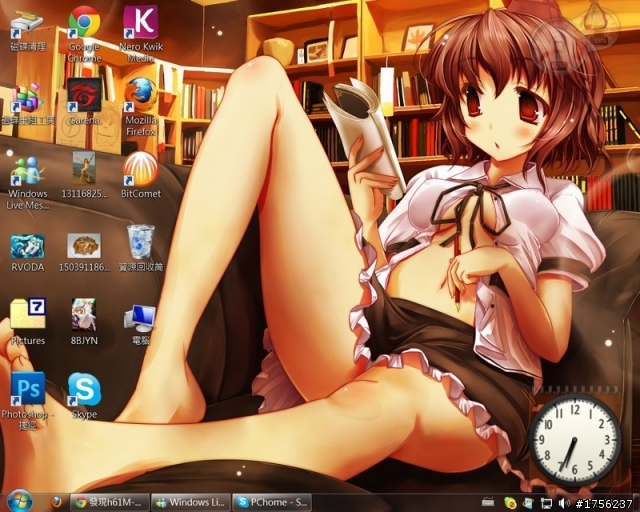The width and height of the screenshot is (640, 512).
Task: Select the 電腦 Computer icon
Action: (141, 325)
